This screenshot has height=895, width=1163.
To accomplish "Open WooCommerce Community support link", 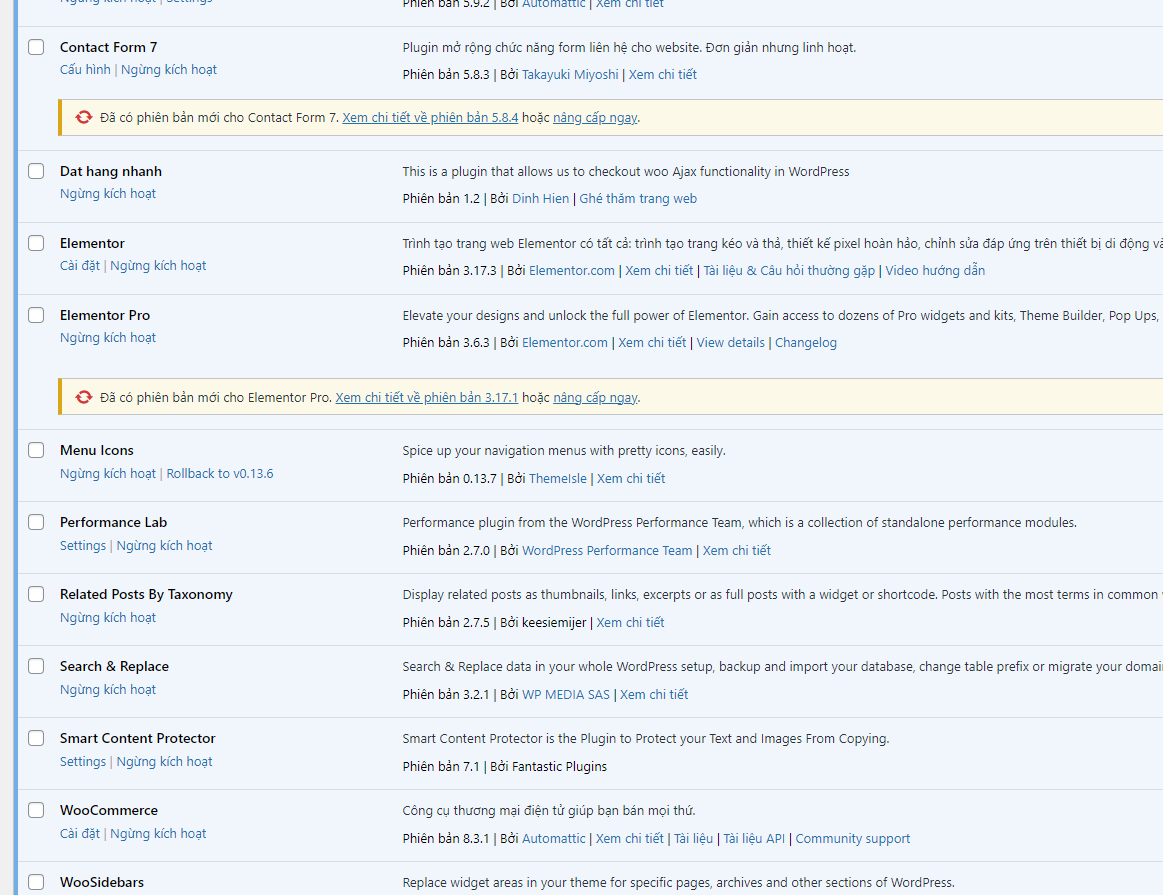I will [853, 838].
